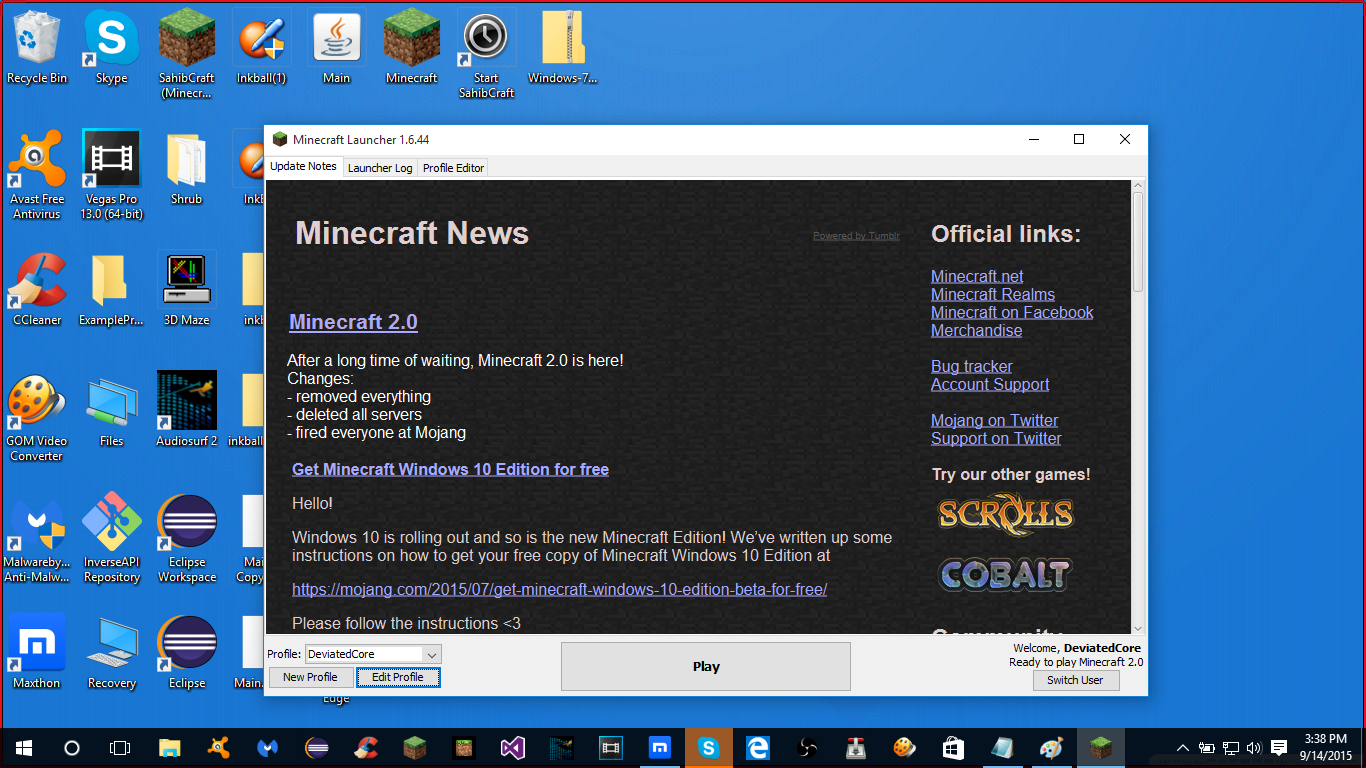This screenshot has width=1366, height=768.
Task: Click the Cobalt game logo
Action: [1004, 575]
